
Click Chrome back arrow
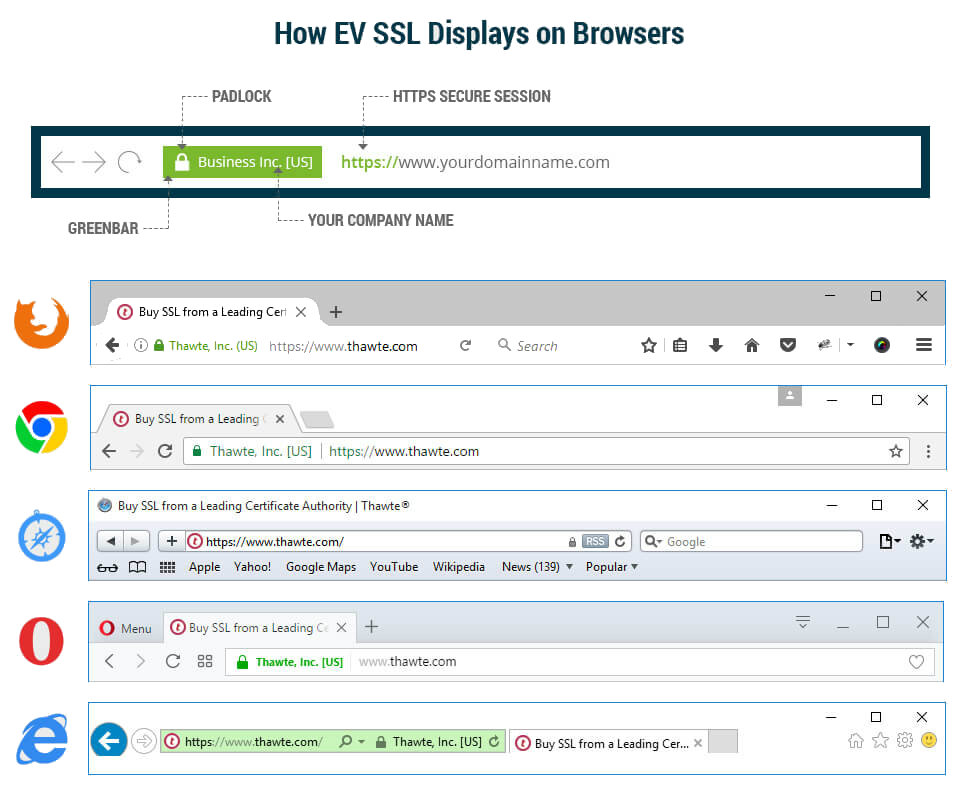pos(109,451)
